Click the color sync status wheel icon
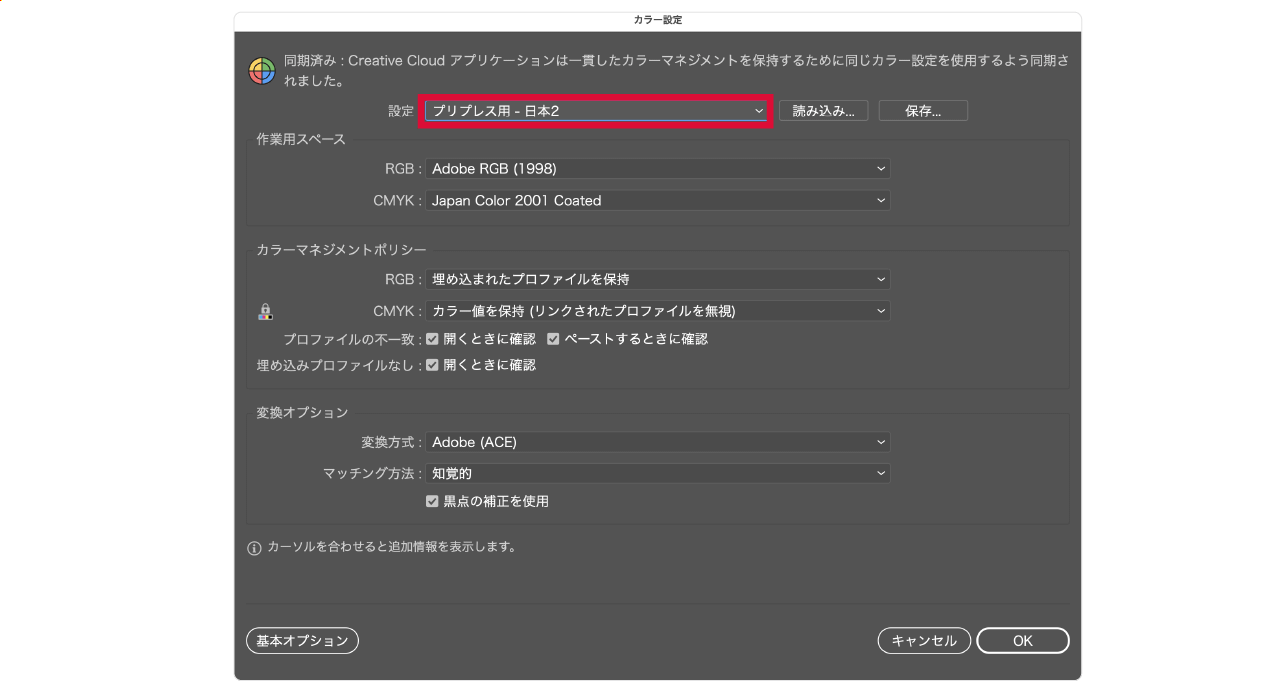This screenshot has height=700, width=1280. [x=262, y=70]
